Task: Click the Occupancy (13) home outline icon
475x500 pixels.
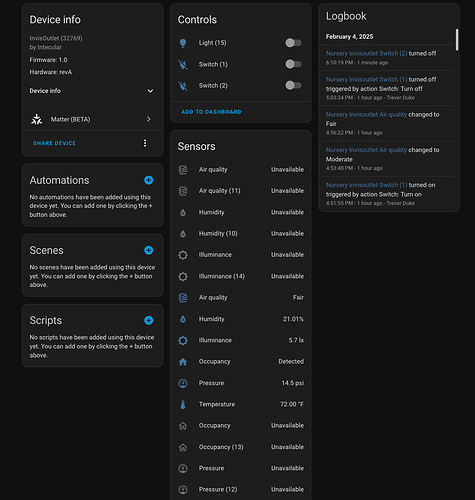Action: click(183, 447)
